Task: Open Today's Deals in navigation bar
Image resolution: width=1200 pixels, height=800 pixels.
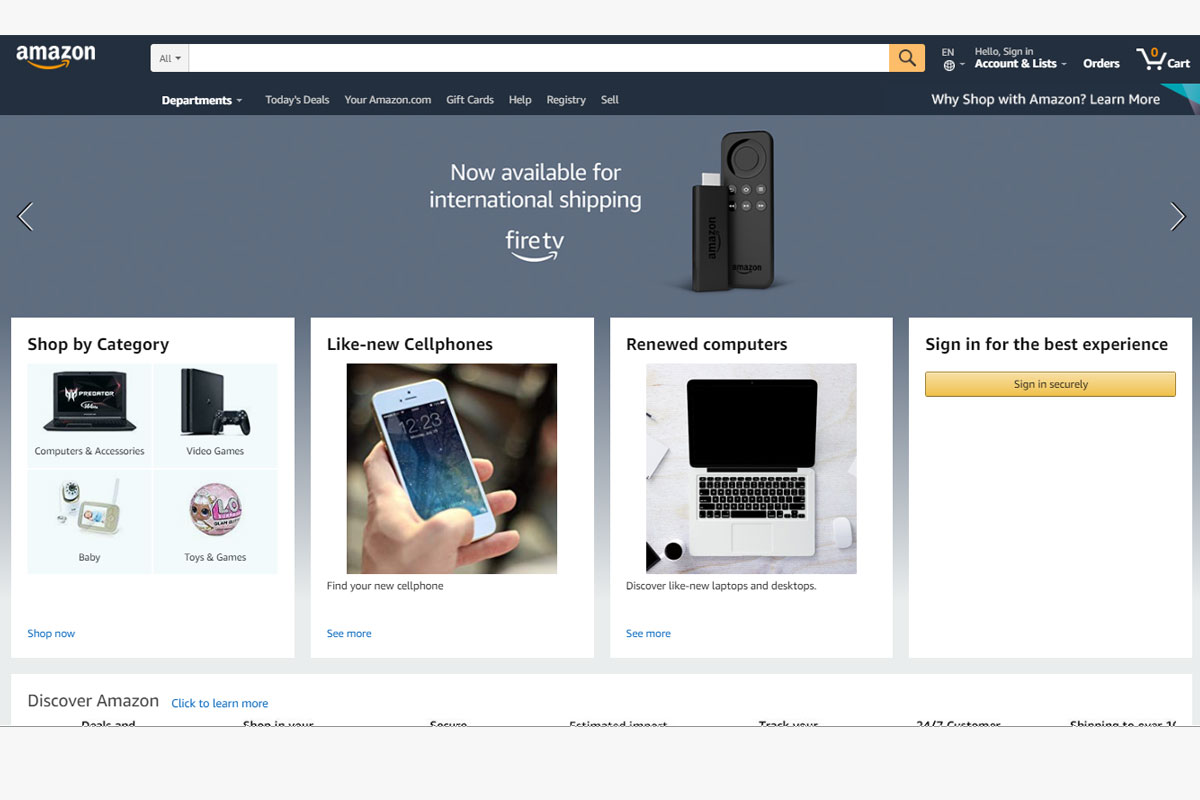Action: coord(297,100)
